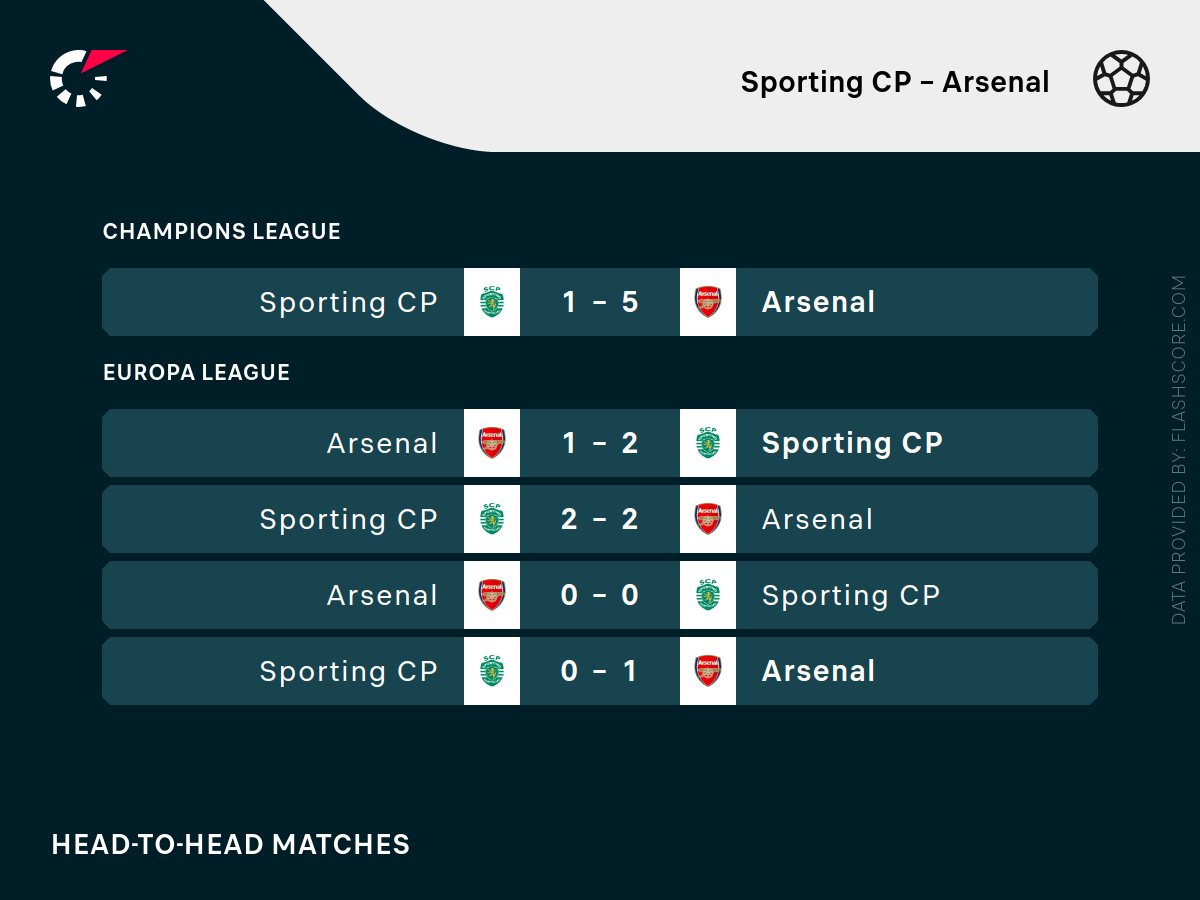
Task: Click the "Sporting CP – Arsenal" title
Action: (x=895, y=82)
